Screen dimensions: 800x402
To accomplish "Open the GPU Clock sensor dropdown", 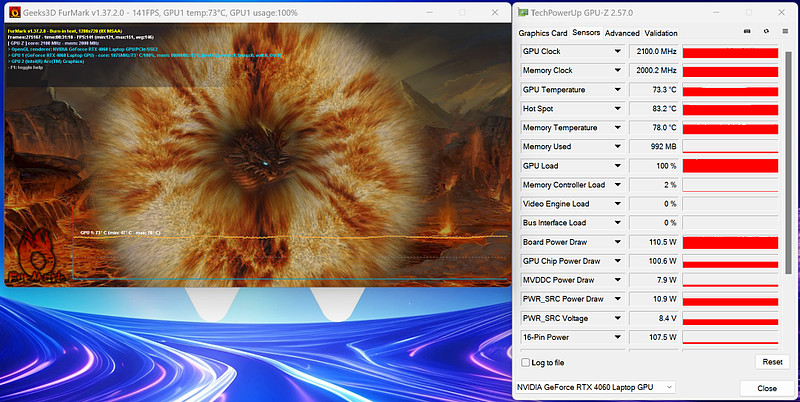I will pyautogui.click(x=617, y=51).
